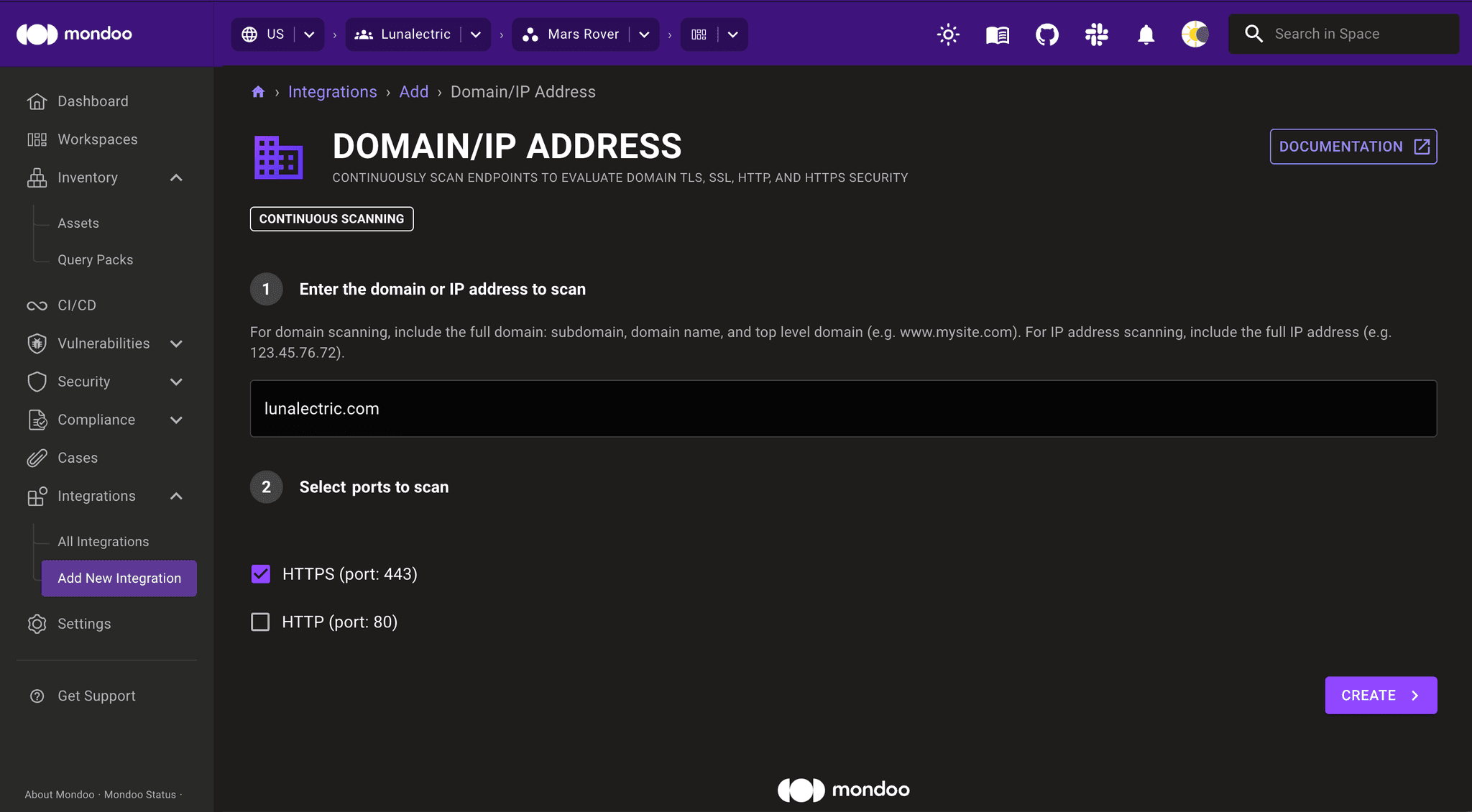Image resolution: width=1472 pixels, height=812 pixels.
Task: Open the Security shield section
Action: (83, 382)
